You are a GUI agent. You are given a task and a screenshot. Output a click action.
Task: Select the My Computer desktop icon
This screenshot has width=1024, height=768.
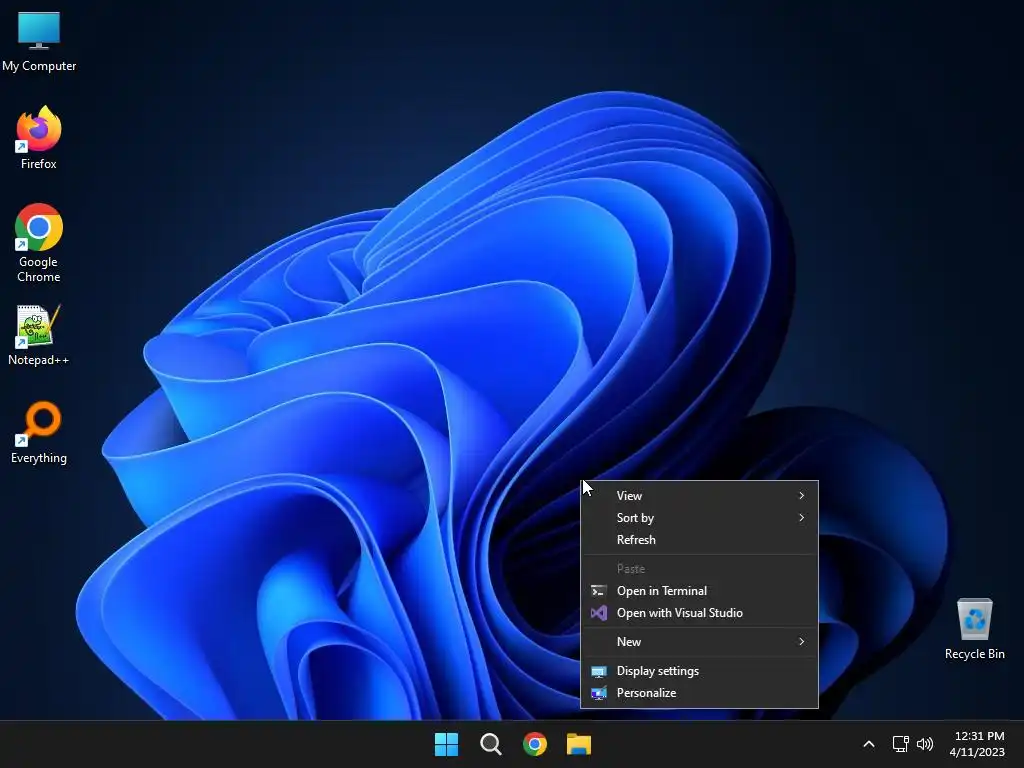[39, 40]
